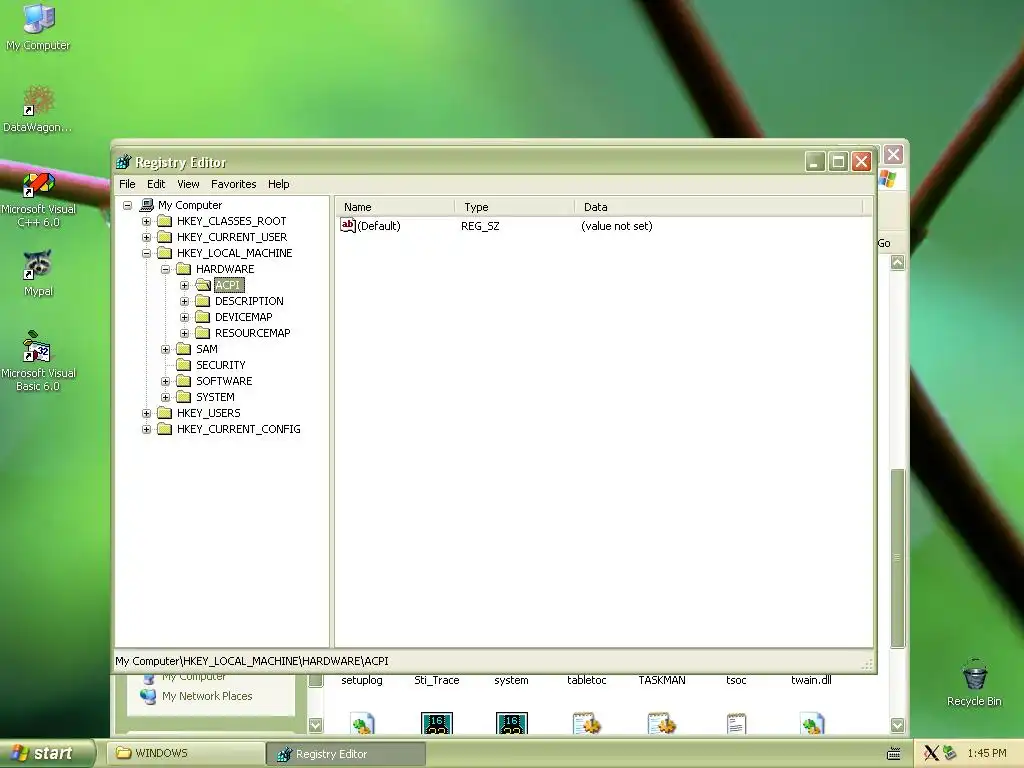
Task: Click the DEVICEMAP folder icon
Action: pyautogui.click(x=202, y=317)
